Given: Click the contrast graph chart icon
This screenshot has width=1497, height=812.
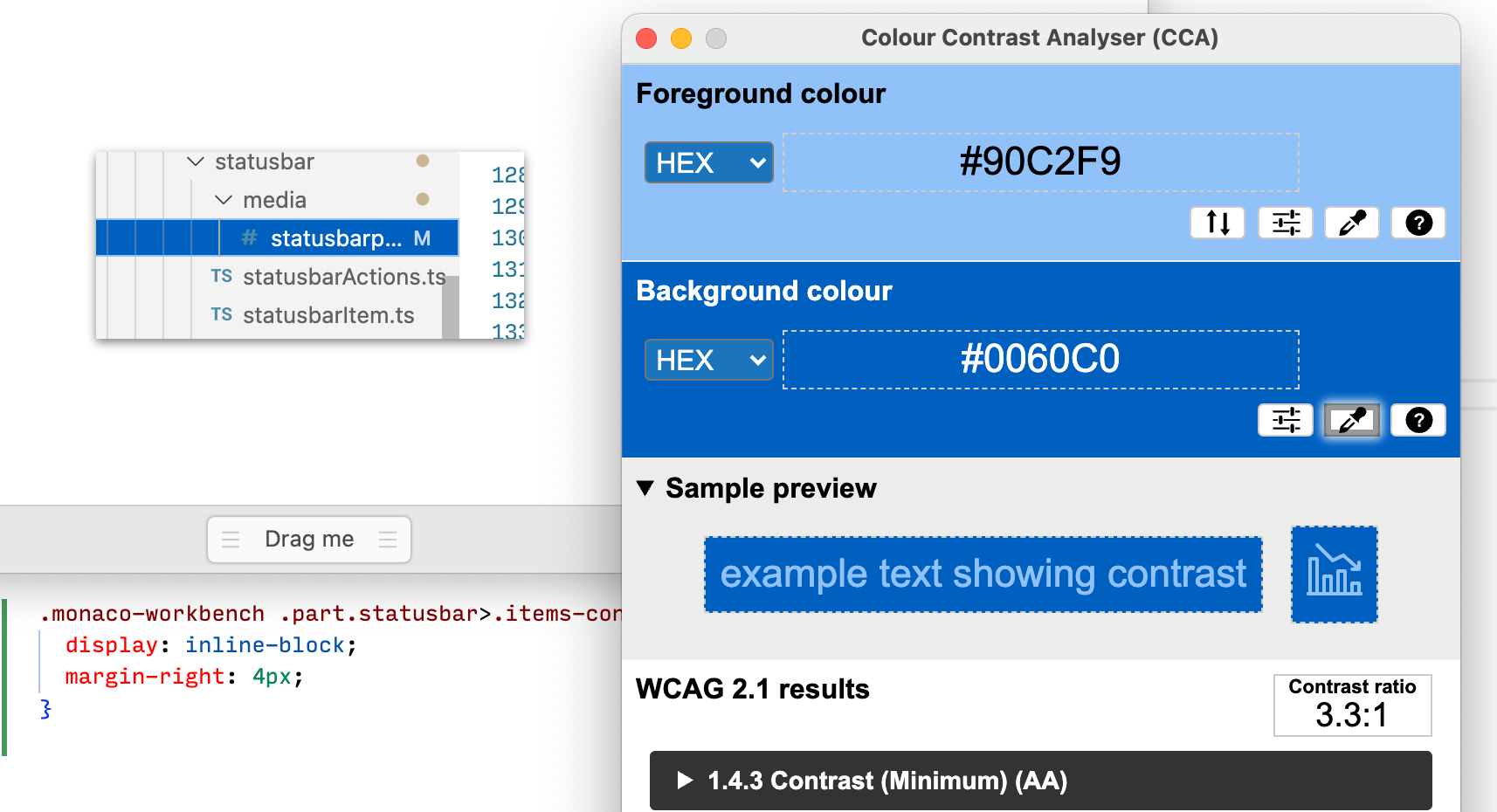Looking at the screenshot, I should pyautogui.click(x=1334, y=574).
